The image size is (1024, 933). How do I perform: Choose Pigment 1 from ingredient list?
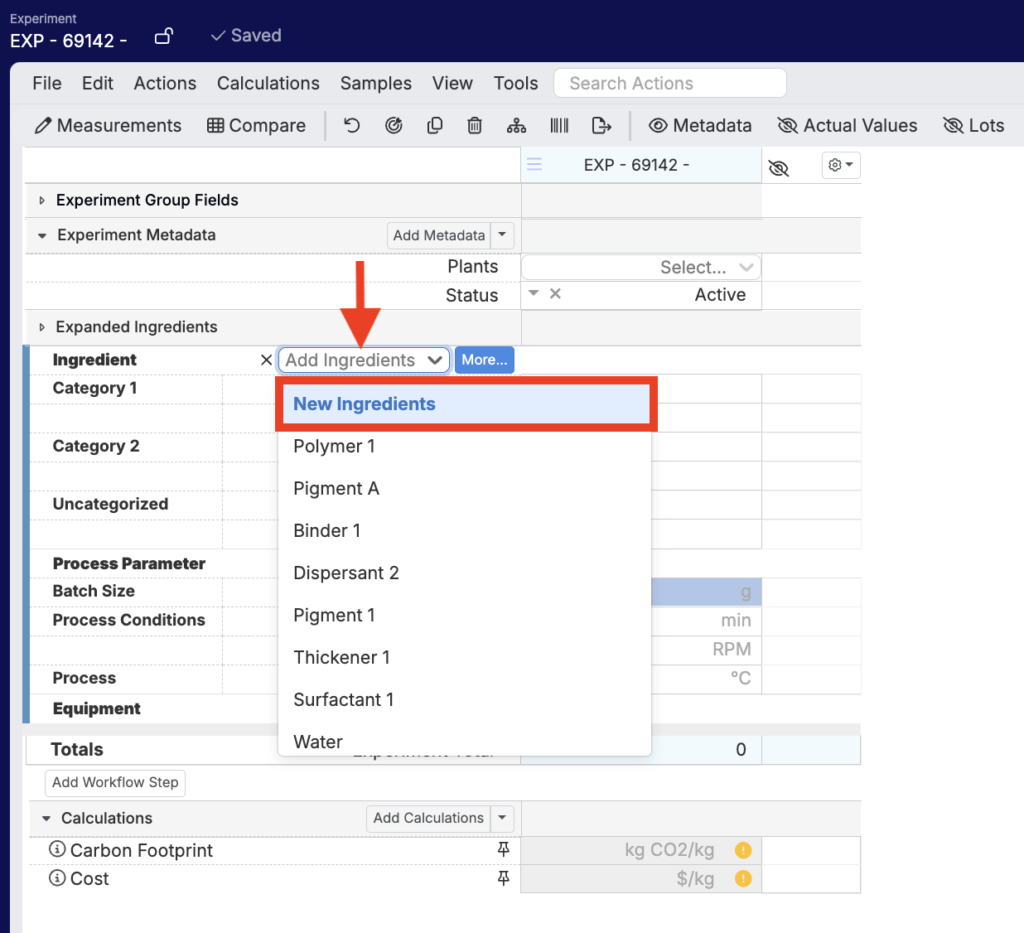(x=464, y=615)
